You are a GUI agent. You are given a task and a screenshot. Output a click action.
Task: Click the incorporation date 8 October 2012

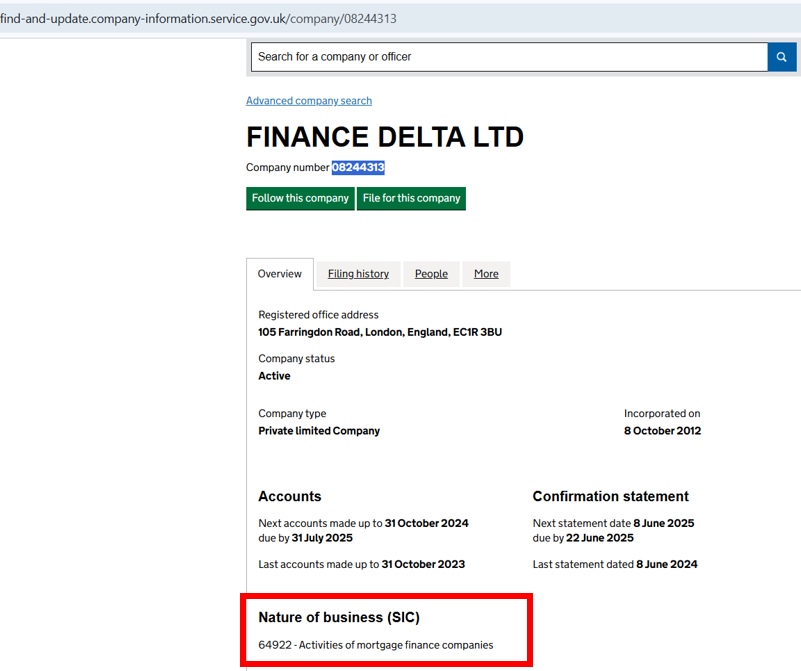click(x=662, y=431)
